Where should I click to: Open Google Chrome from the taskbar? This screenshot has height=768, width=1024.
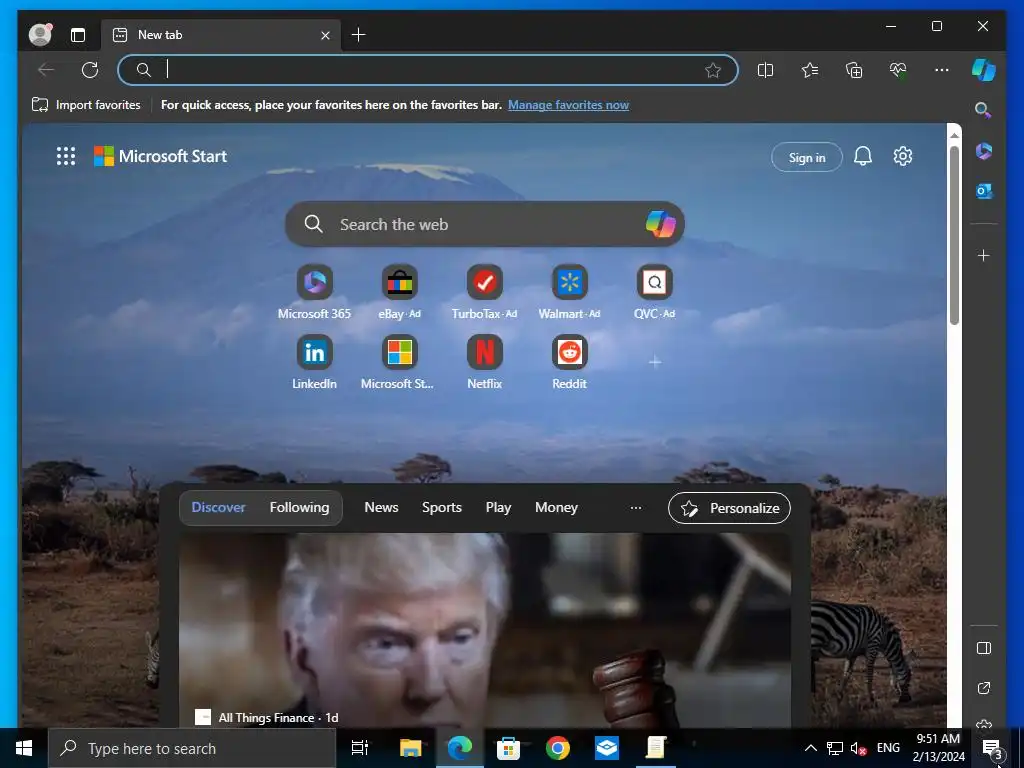click(x=558, y=748)
